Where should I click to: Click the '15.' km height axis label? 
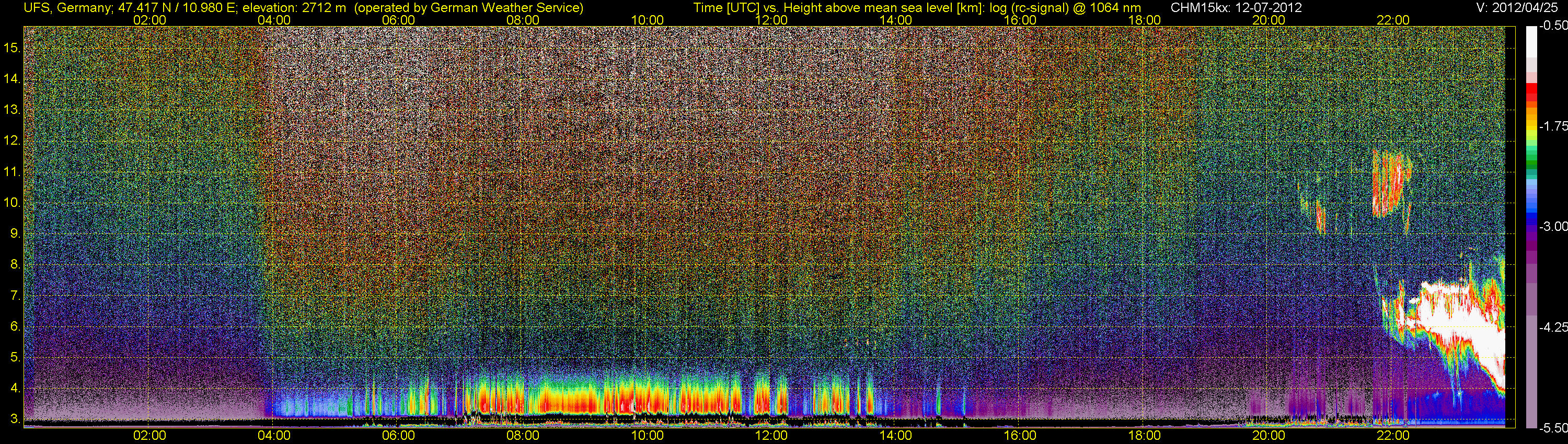(x=11, y=48)
